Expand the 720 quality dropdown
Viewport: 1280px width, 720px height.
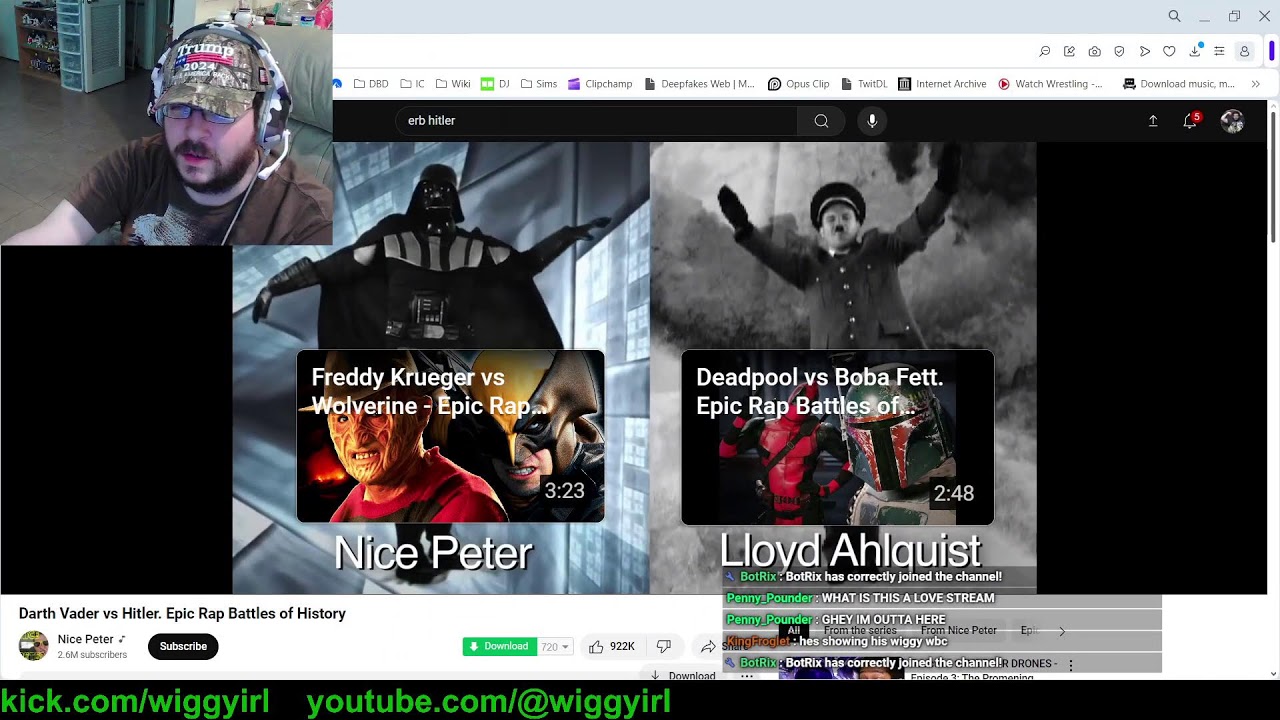pyautogui.click(x=555, y=647)
